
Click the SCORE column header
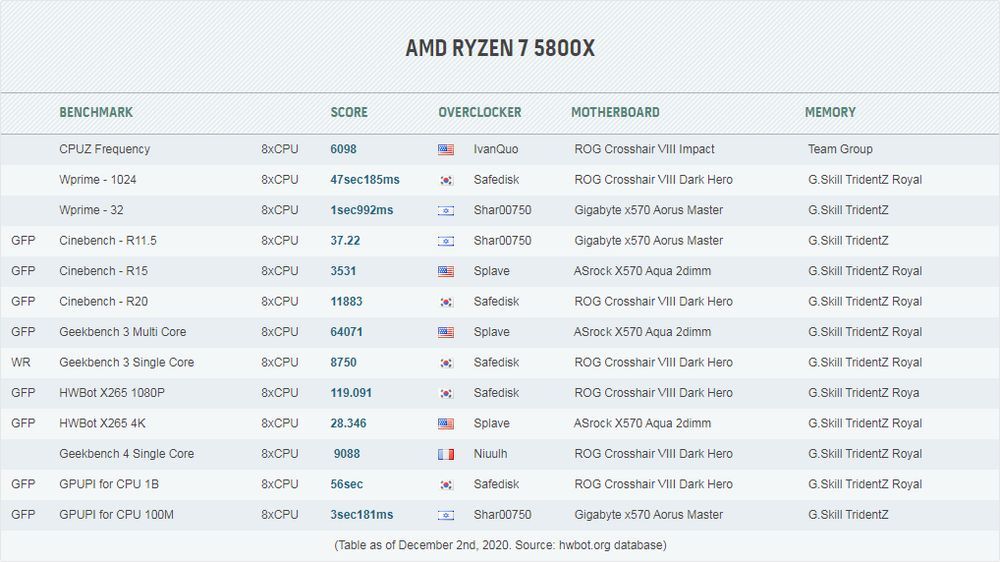(x=349, y=112)
